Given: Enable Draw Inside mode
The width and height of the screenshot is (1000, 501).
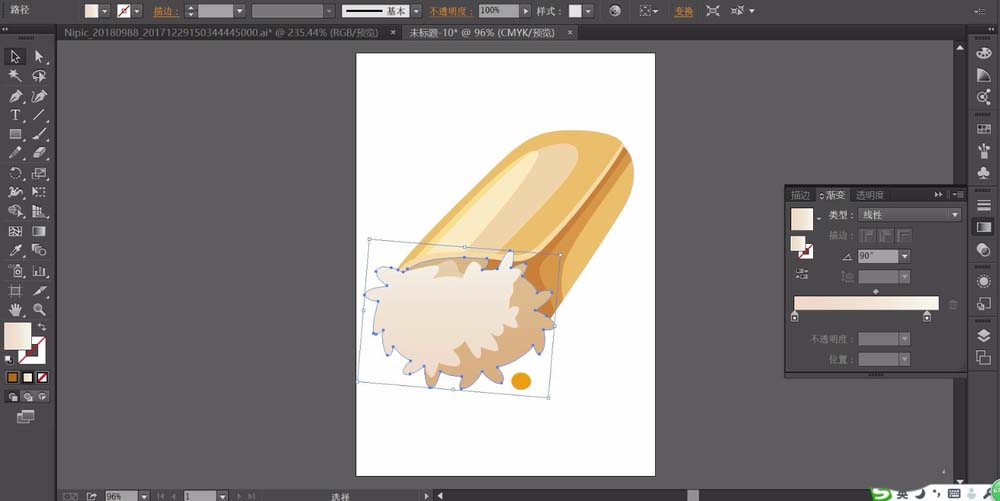Looking at the screenshot, I should pyautogui.click(x=42, y=396).
